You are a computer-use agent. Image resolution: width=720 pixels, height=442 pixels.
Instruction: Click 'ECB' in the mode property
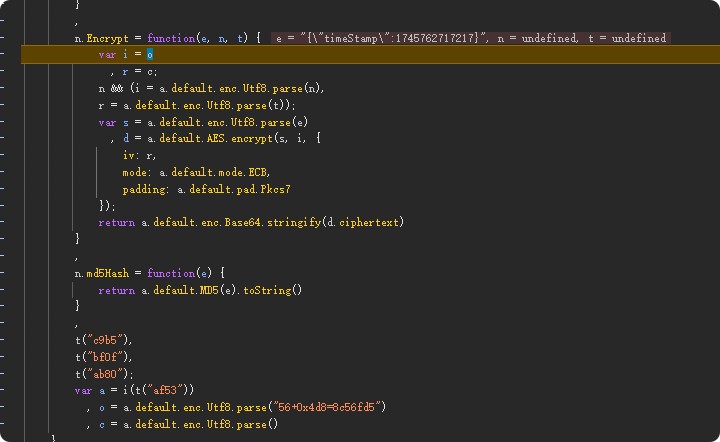258,173
